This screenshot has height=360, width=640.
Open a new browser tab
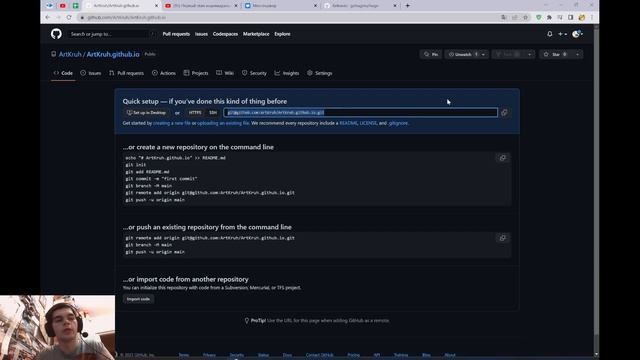407,6
